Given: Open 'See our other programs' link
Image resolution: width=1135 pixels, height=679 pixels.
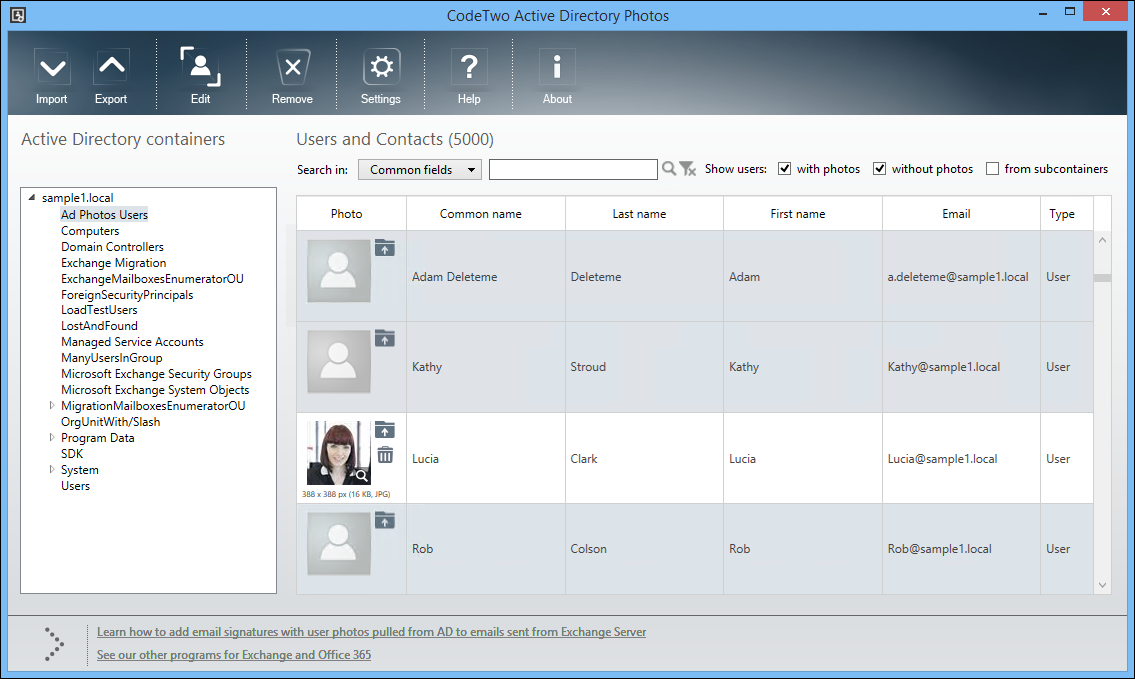Looking at the screenshot, I should 234,655.
